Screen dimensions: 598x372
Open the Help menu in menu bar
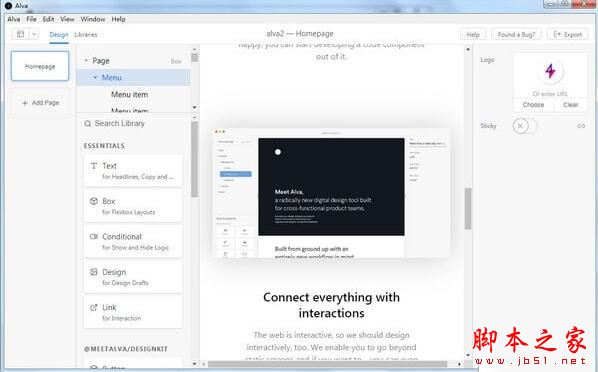coord(118,19)
